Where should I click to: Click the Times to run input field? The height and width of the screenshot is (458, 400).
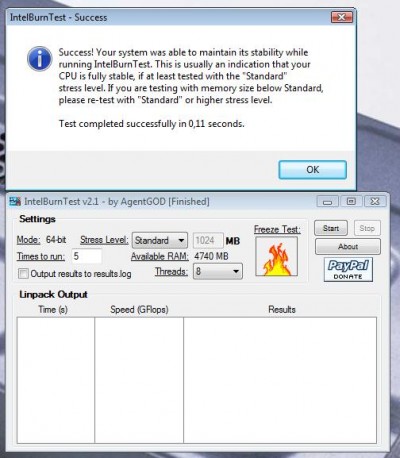click(87, 256)
